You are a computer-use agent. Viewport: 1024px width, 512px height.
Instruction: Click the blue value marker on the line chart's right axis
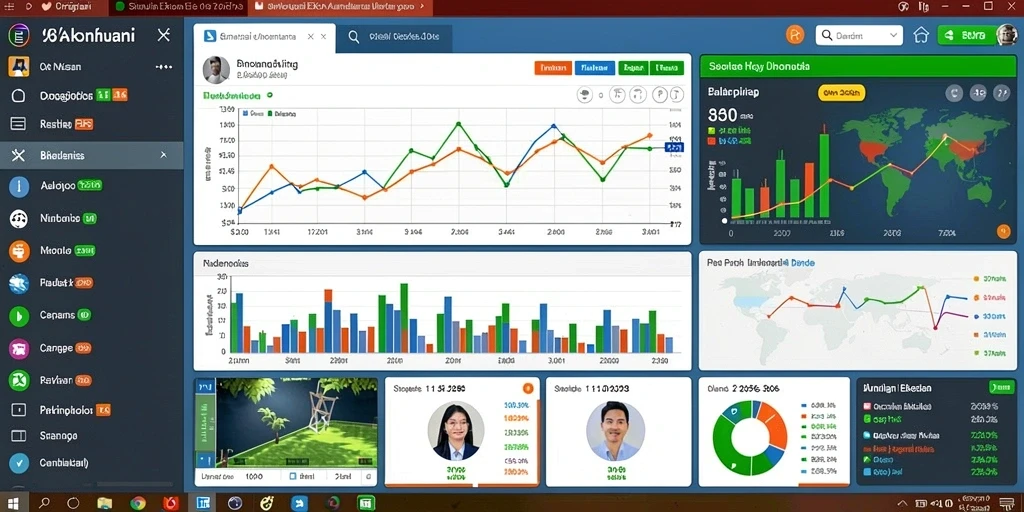tap(674, 148)
